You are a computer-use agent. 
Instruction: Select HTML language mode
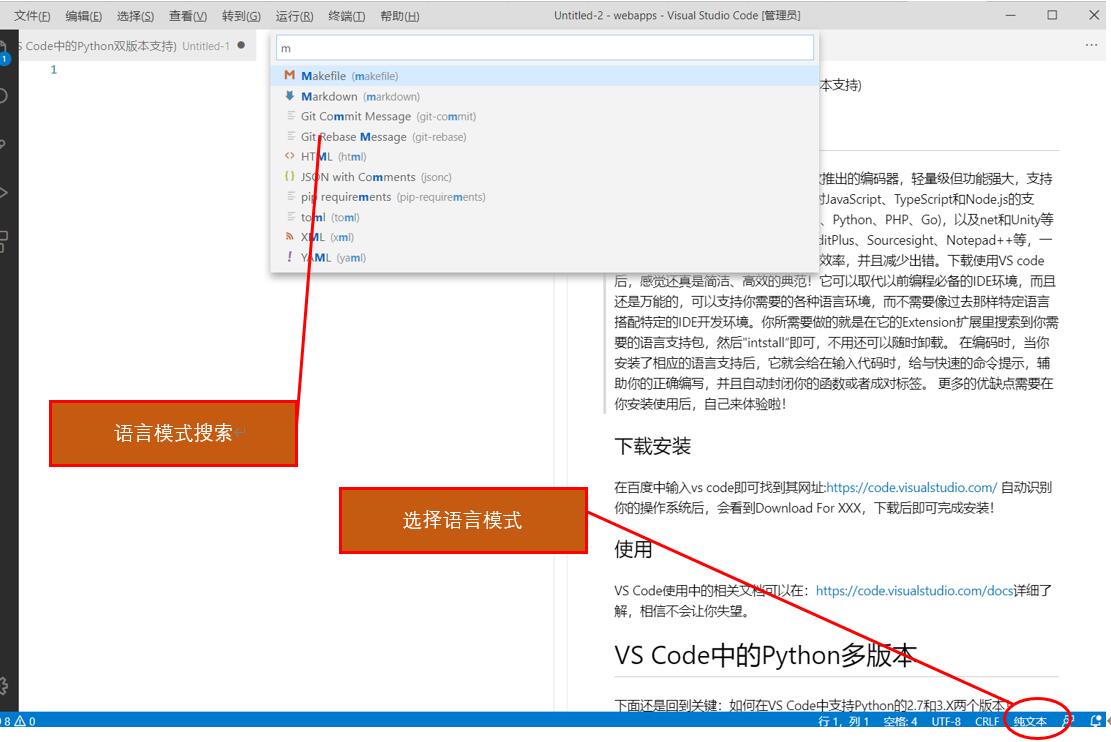pyautogui.click(x=545, y=157)
